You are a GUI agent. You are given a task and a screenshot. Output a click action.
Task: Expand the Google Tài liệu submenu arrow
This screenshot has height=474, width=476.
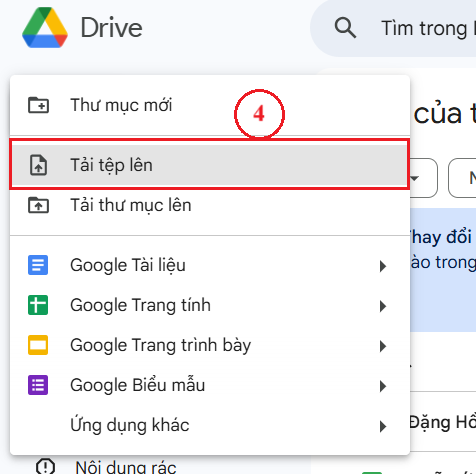pyautogui.click(x=383, y=266)
